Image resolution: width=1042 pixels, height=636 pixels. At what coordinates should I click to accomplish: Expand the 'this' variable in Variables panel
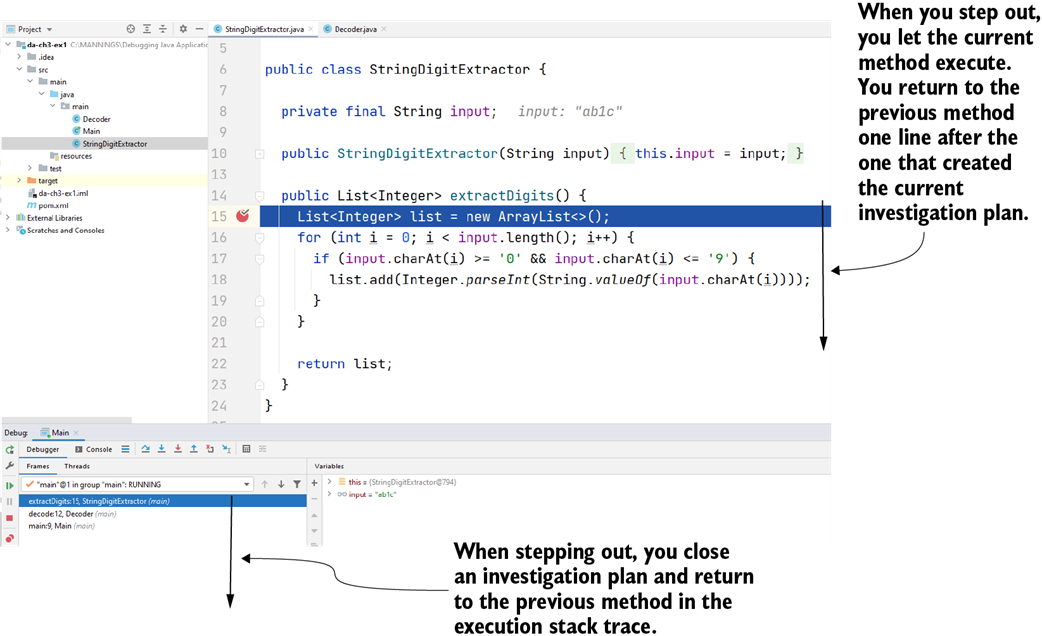[x=331, y=481]
